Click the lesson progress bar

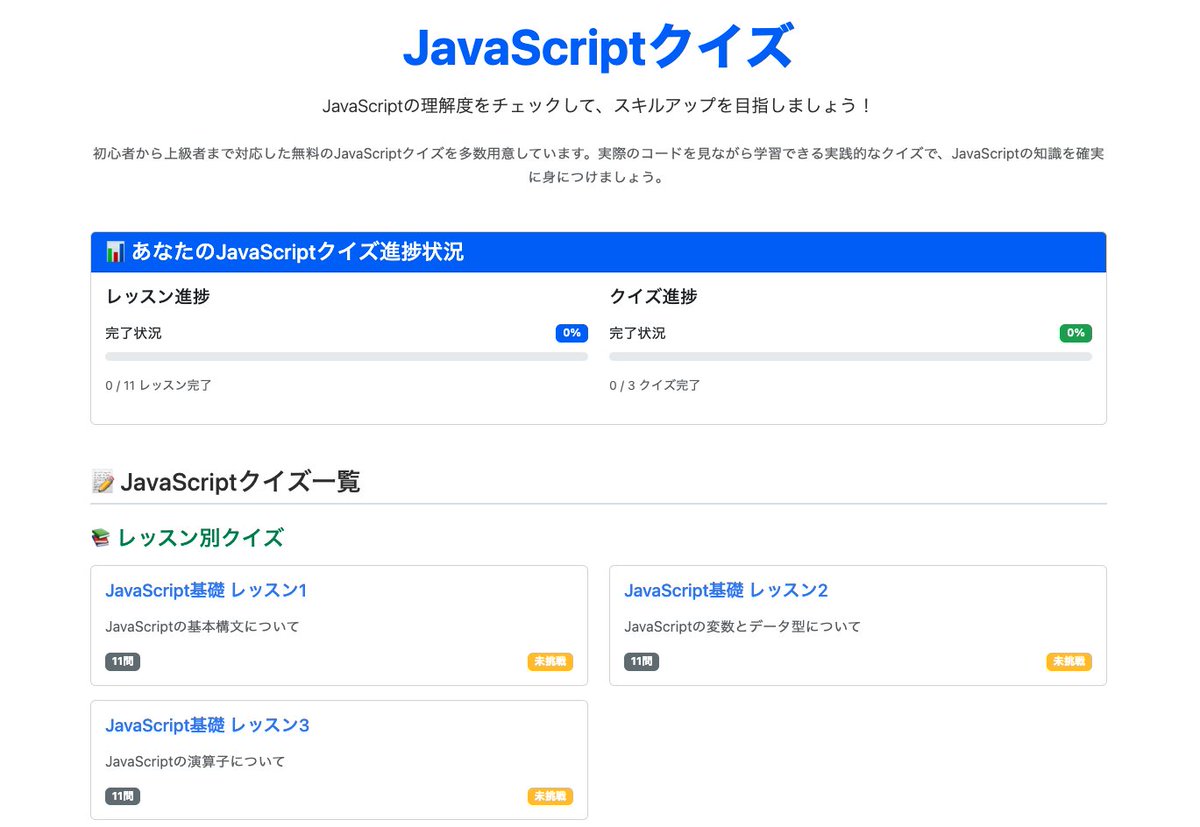[x=346, y=356]
